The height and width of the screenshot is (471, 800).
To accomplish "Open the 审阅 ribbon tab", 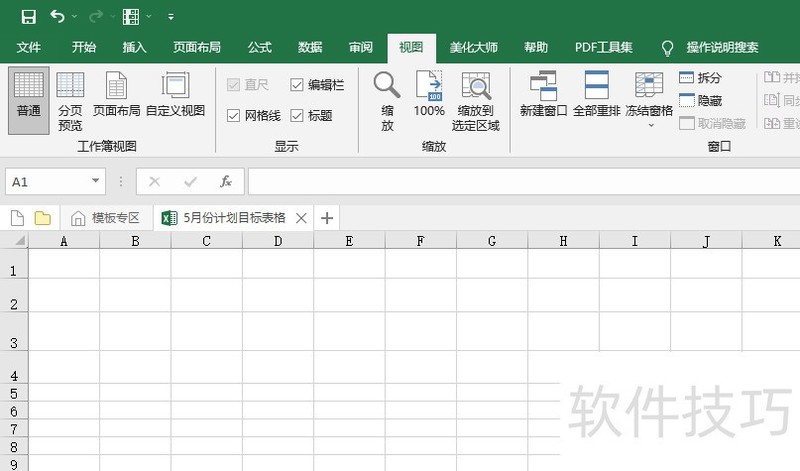I will 361,47.
